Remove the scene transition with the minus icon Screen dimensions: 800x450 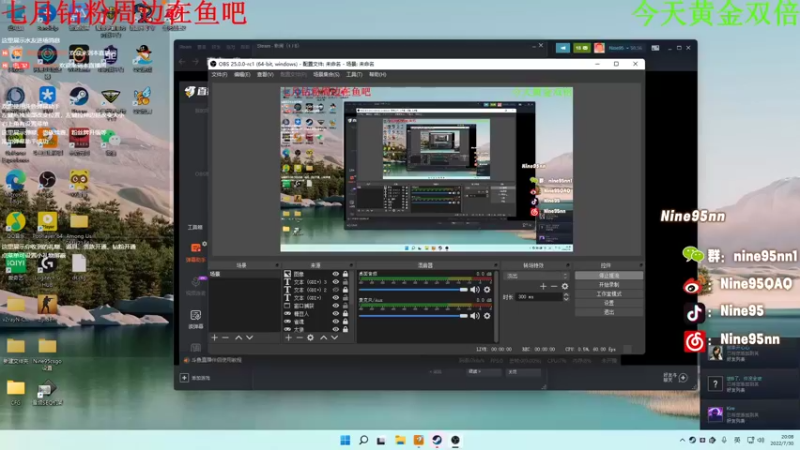(x=554, y=286)
